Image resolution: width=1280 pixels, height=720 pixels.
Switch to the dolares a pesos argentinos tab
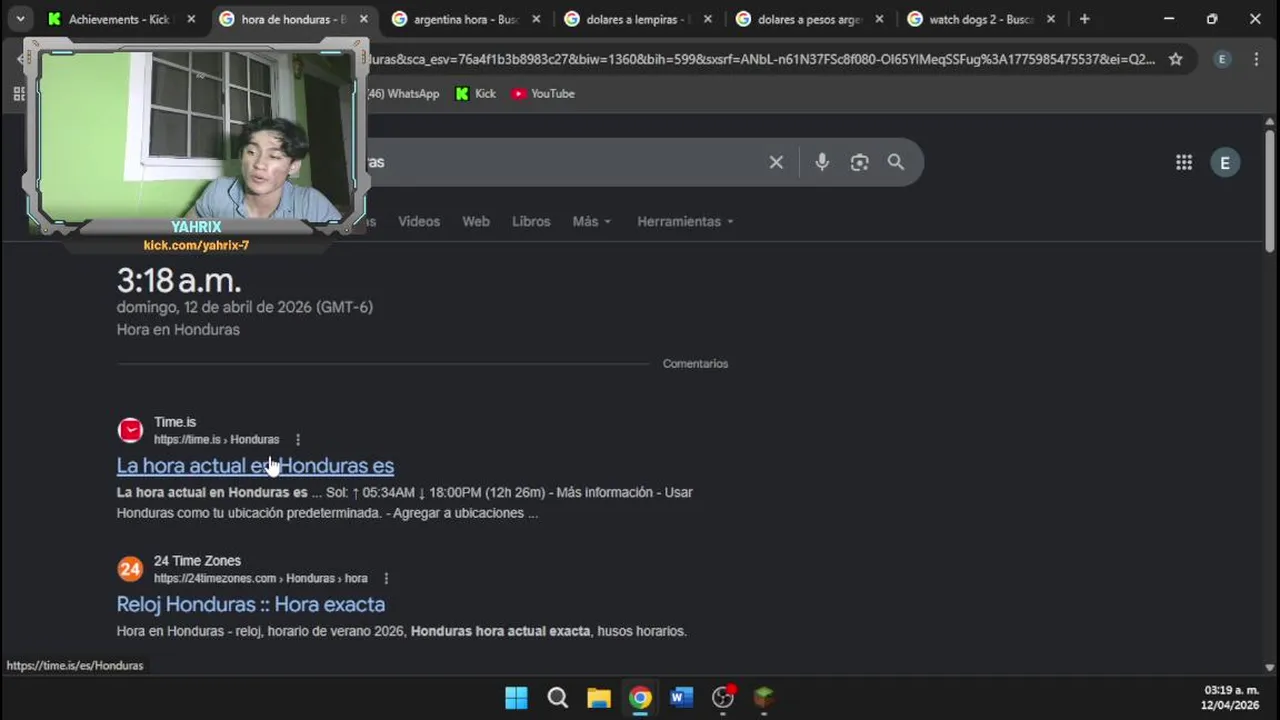click(810, 19)
